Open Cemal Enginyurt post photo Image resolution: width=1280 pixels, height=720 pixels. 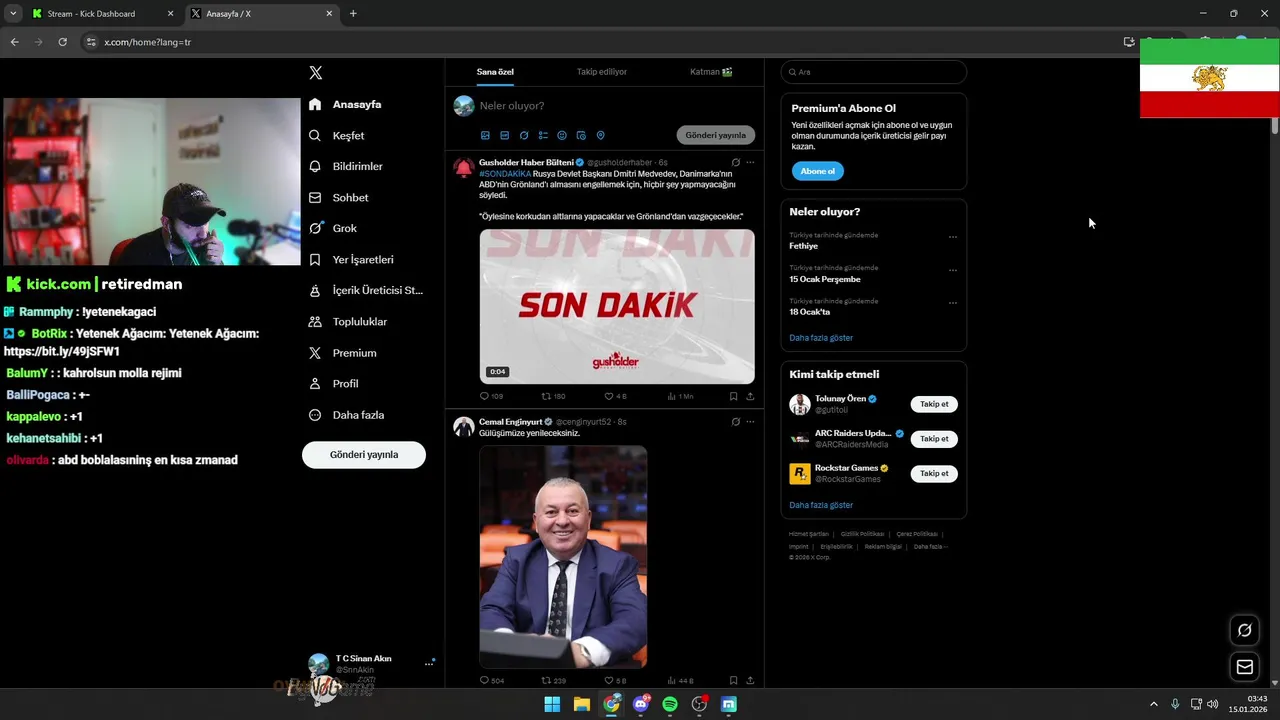(563, 557)
